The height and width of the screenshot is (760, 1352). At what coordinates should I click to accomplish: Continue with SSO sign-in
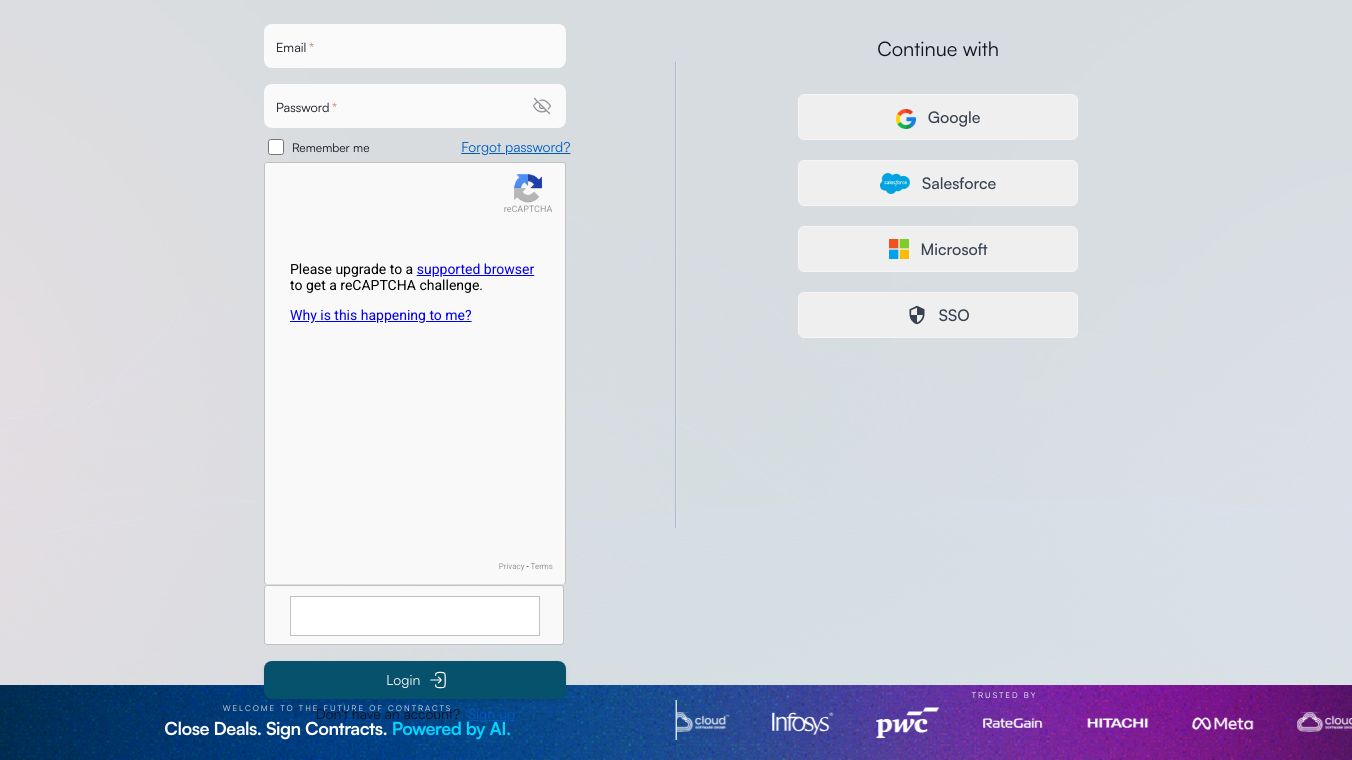938,315
